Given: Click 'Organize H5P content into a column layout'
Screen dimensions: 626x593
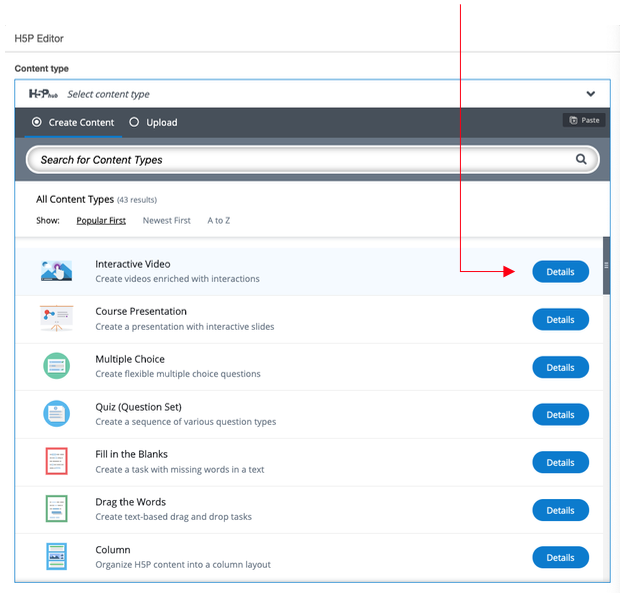Looking at the screenshot, I should click(183, 565).
